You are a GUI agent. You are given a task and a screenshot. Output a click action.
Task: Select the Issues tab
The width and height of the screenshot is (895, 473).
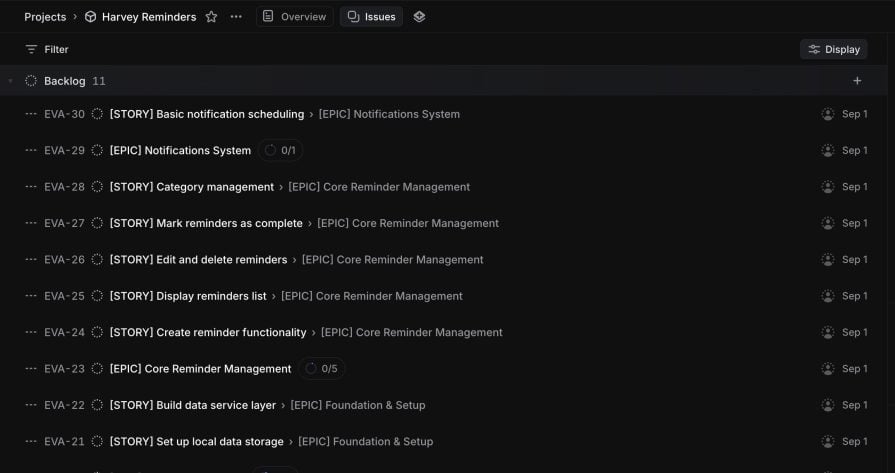click(371, 17)
